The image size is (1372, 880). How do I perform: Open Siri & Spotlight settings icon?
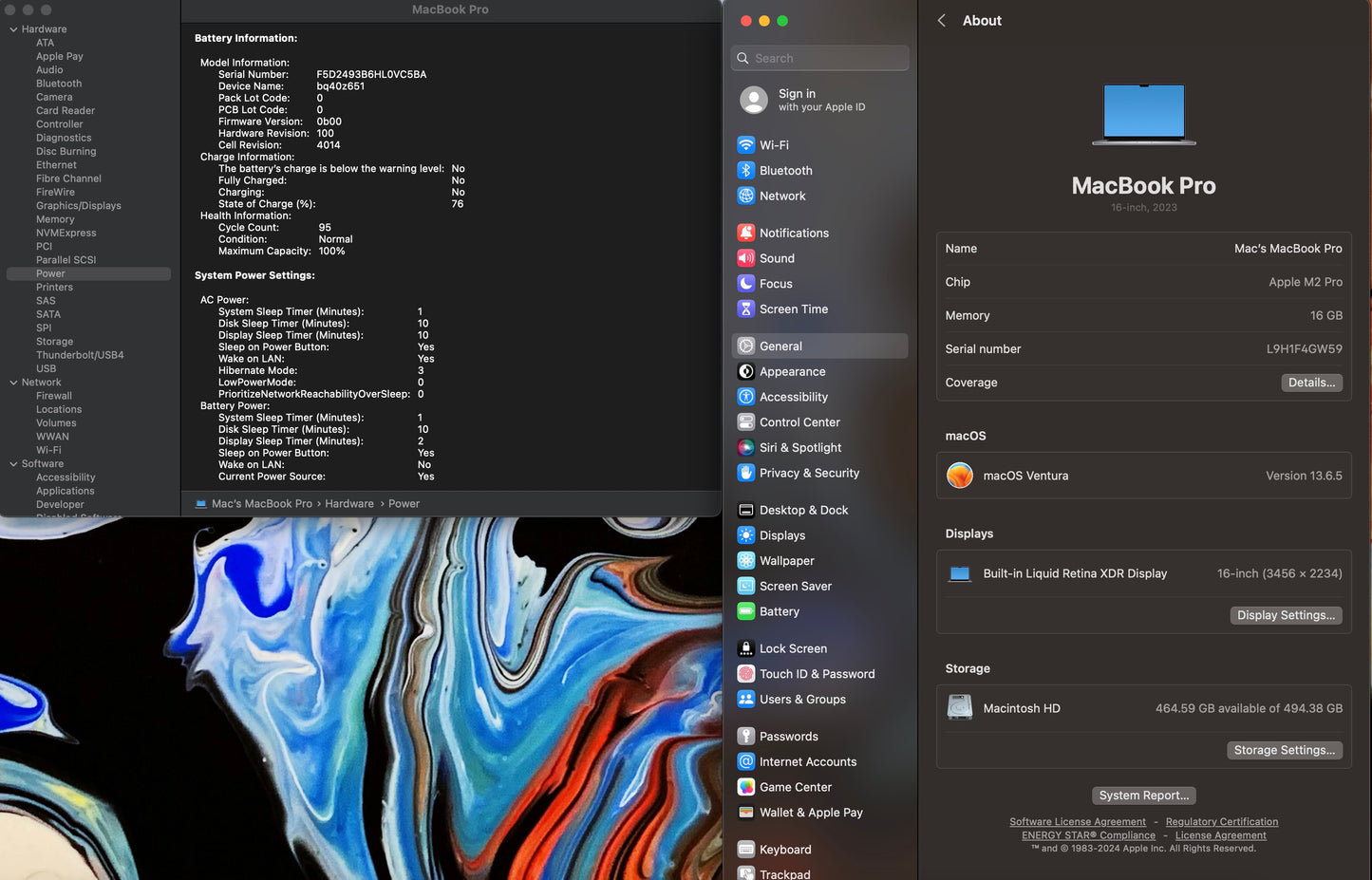(x=746, y=448)
